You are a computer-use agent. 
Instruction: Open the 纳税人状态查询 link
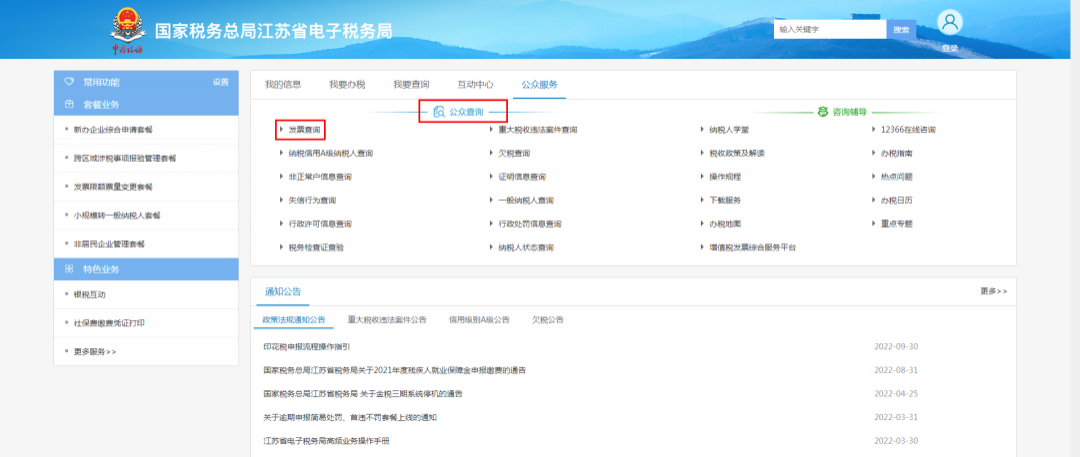click(x=526, y=247)
